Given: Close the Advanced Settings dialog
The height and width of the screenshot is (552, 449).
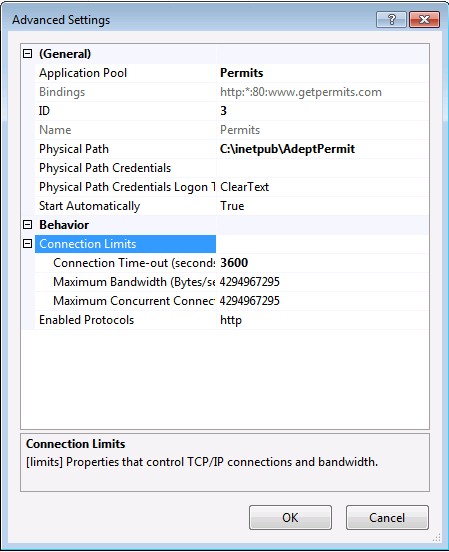Looking at the screenshot, I should click(x=424, y=19).
